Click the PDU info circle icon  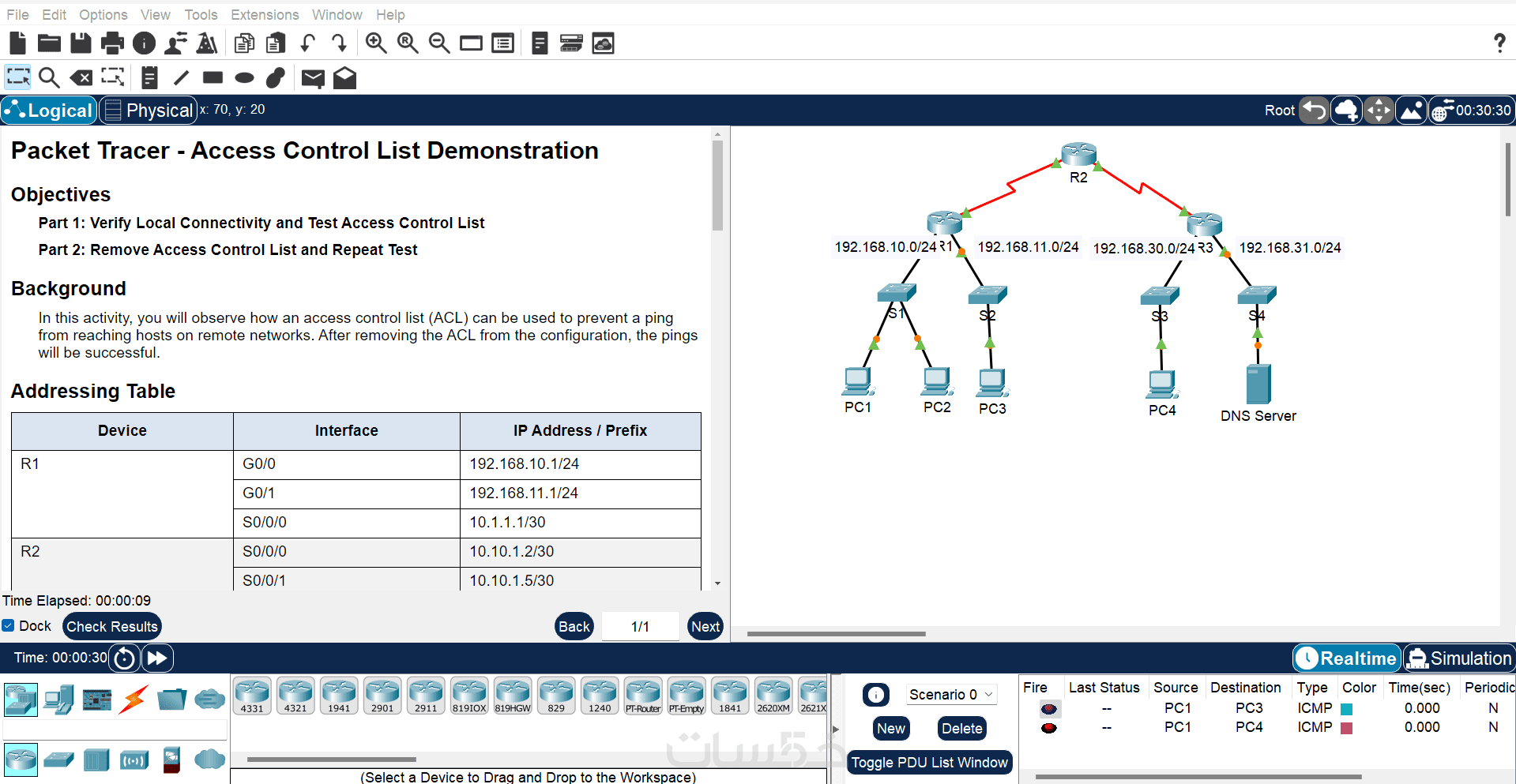pyautogui.click(x=875, y=695)
